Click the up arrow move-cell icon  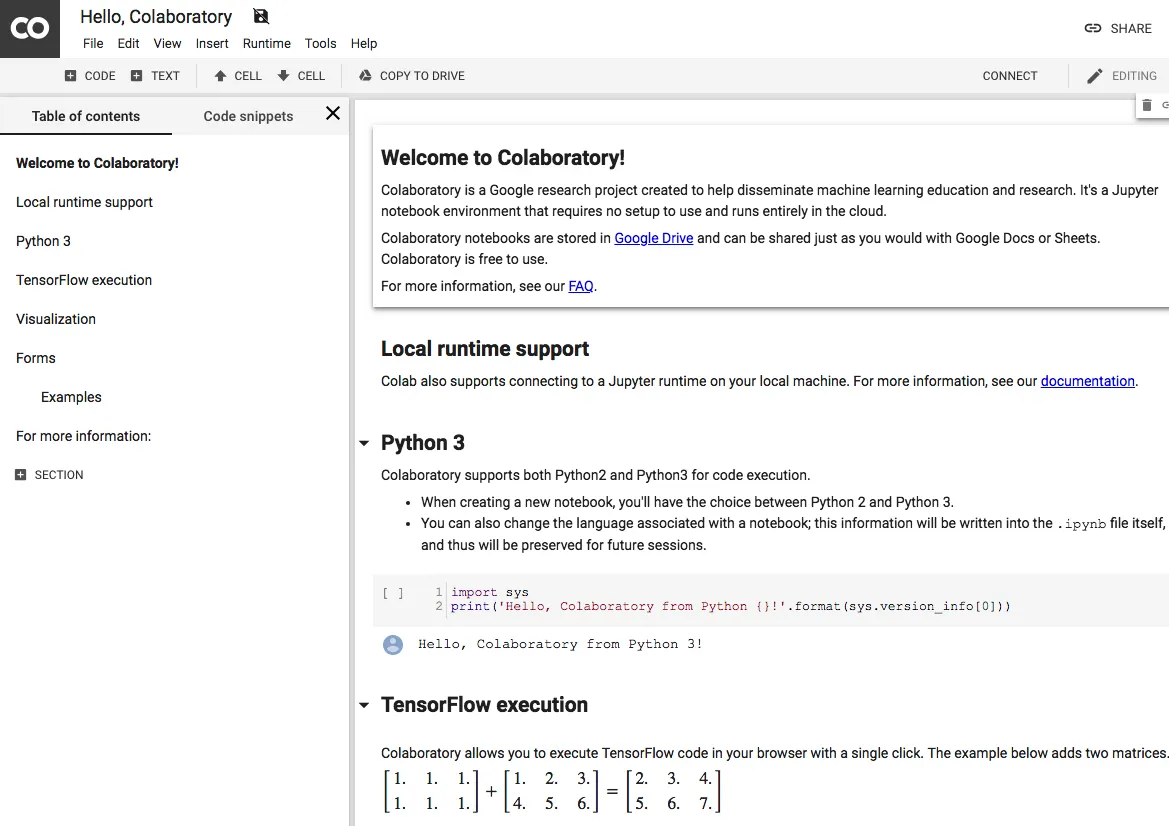click(x=220, y=75)
